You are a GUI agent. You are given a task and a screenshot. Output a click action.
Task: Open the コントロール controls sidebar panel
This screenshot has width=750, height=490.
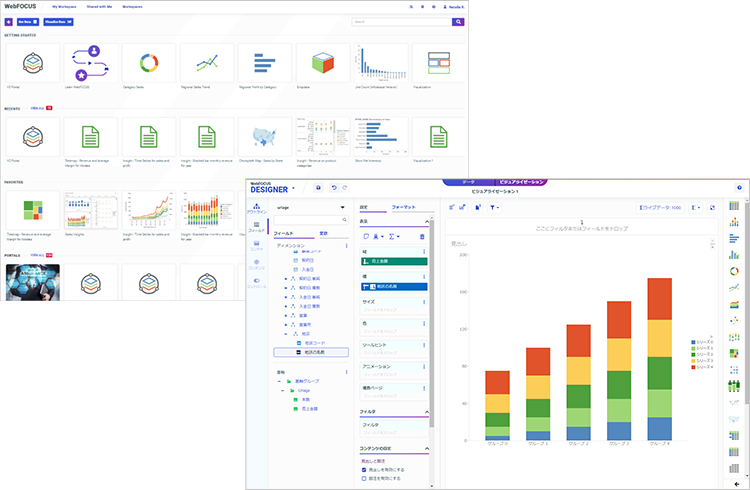pos(256,283)
